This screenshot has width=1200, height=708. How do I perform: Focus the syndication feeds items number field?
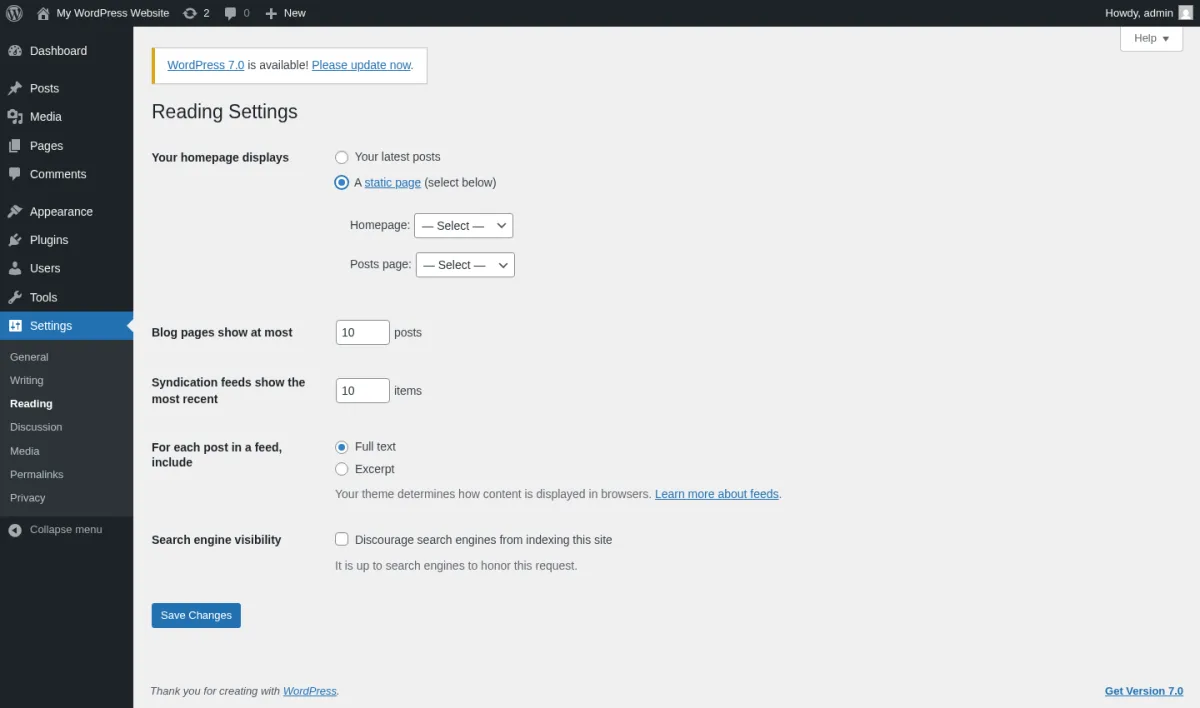363,391
